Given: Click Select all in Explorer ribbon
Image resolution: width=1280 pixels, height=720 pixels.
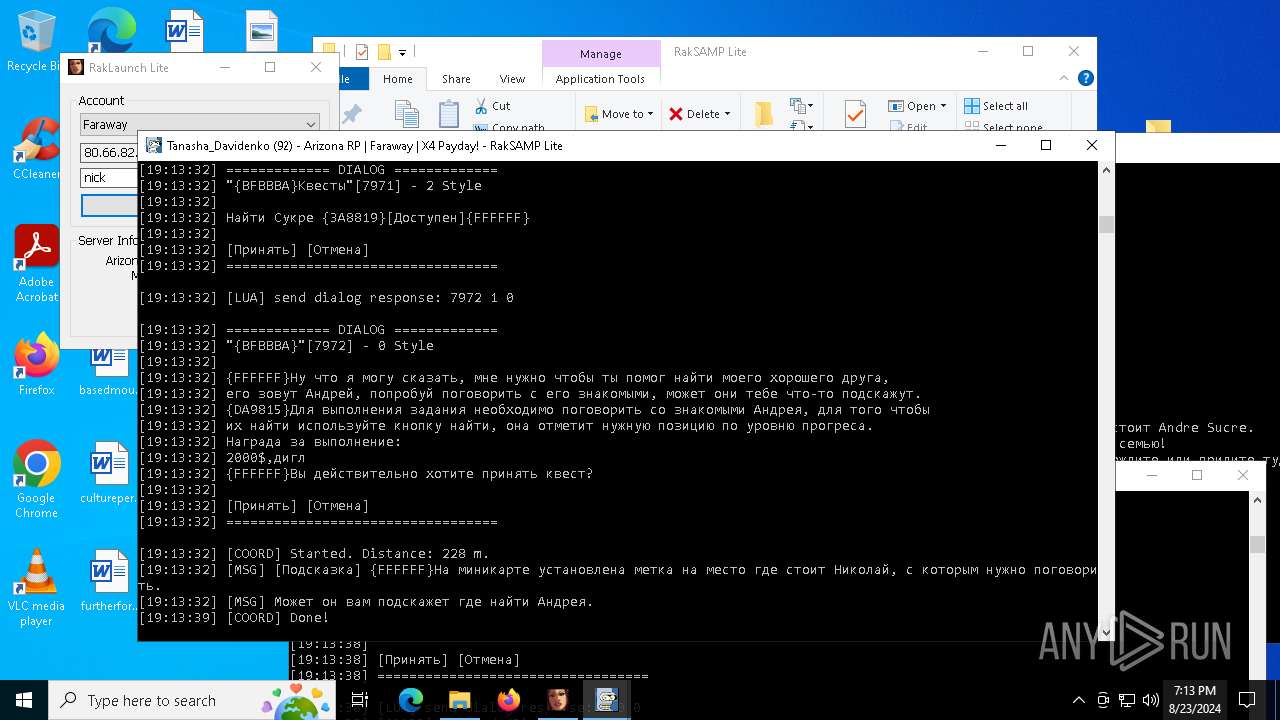Looking at the screenshot, I should (x=996, y=106).
